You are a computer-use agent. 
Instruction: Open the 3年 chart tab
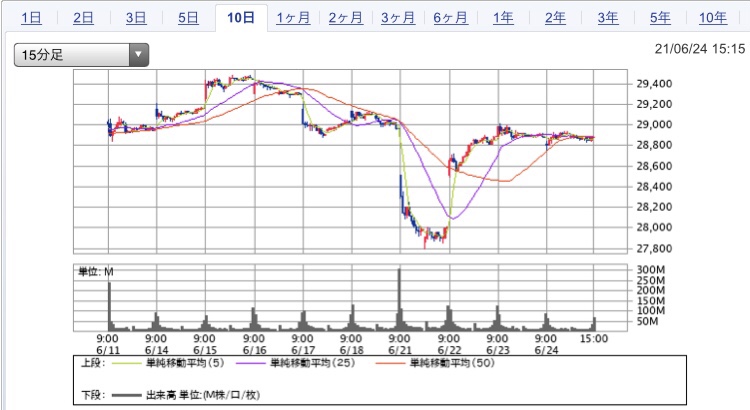pyautogui.click(x=608, y=18)
